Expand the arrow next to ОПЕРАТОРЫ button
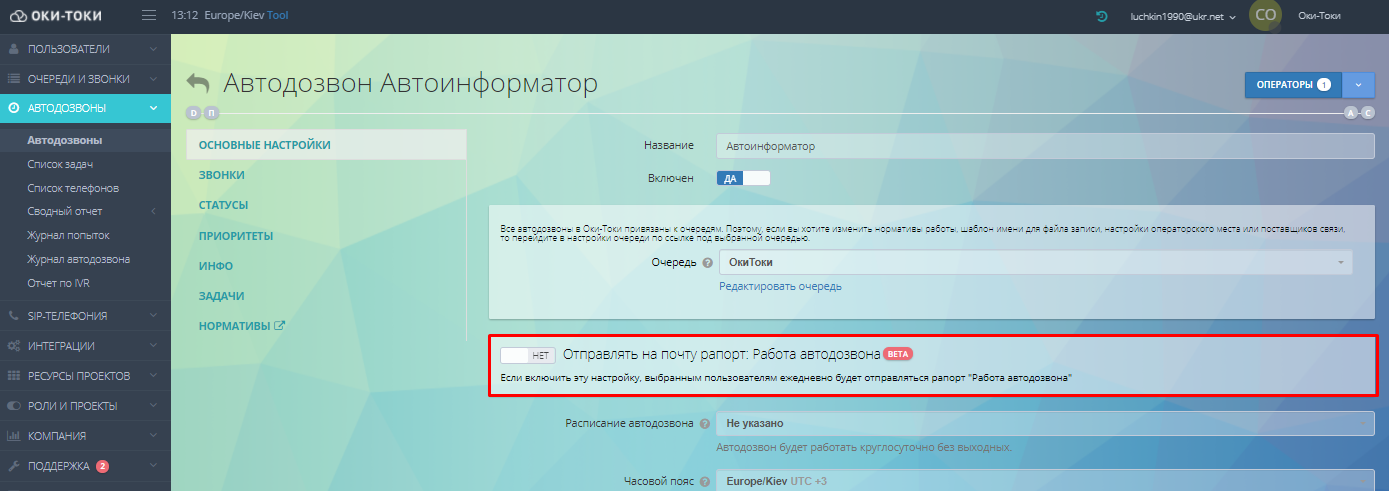Viewport: 1389px width, 491px height. pos(1358,85)
